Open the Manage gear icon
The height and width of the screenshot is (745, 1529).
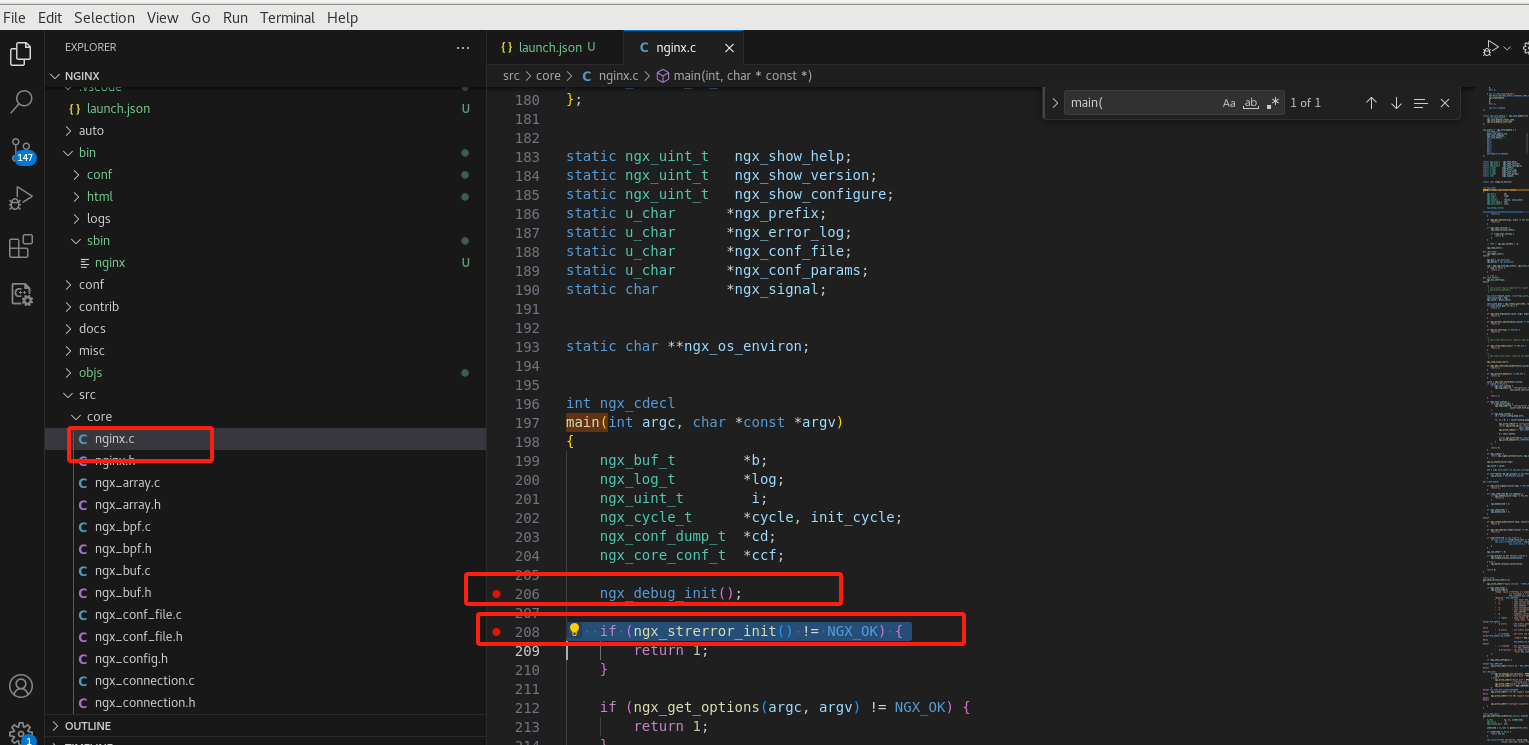21,732
